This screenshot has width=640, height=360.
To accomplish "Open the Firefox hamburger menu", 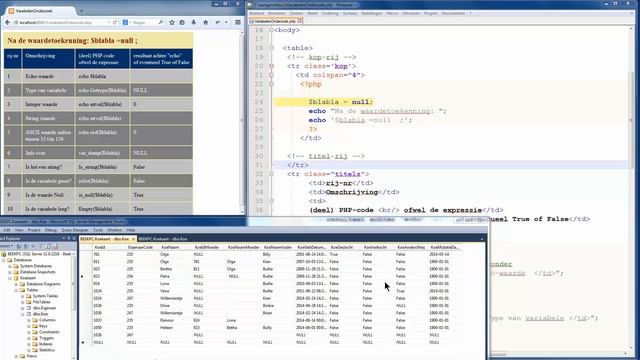I will [x=238, y=22].
